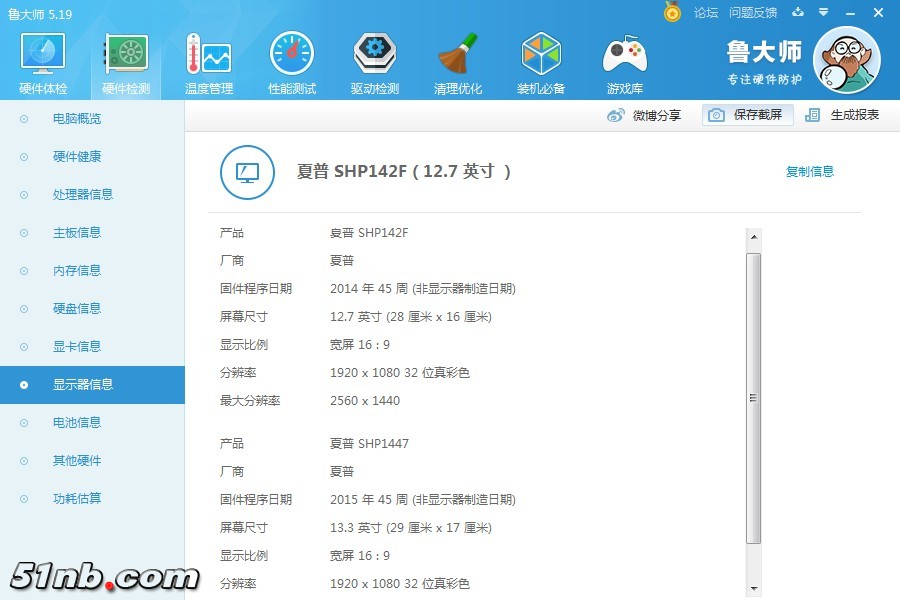Open the 游戏库 gamepad icon
Screen dimensions: 900x600
[x=624, y=63]
